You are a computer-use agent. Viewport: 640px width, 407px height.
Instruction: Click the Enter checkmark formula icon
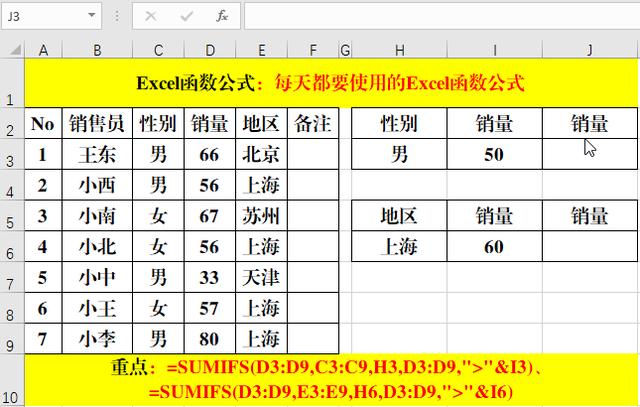tap(187, 16)
